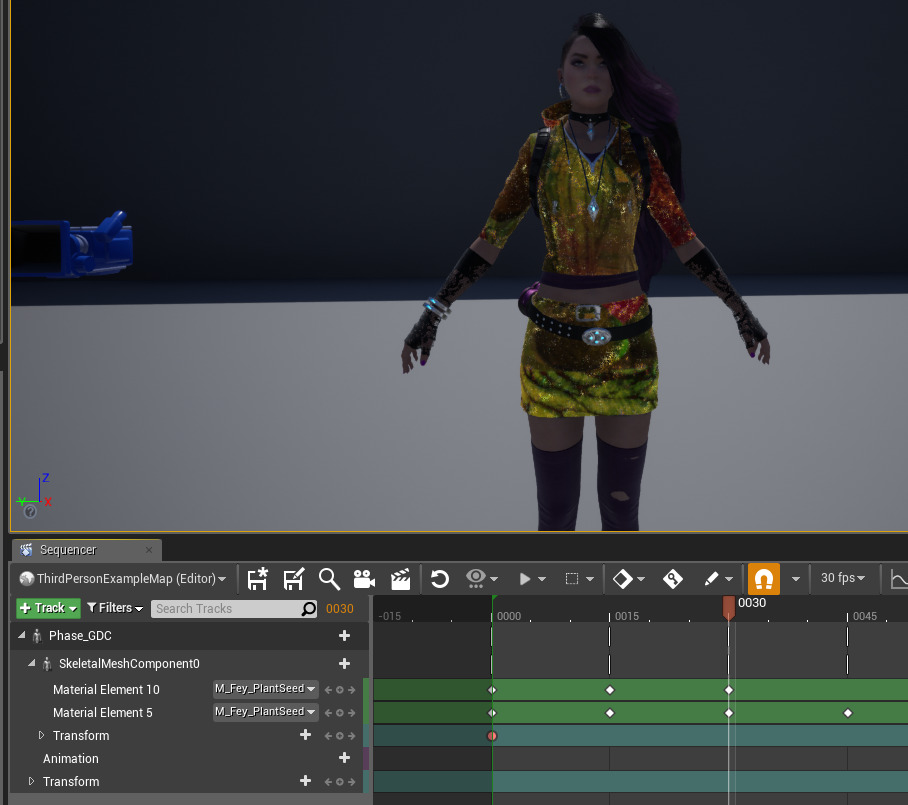Click the auto-key tag icon
Viewport: 908px width, 805px height.
pos(673,579)
